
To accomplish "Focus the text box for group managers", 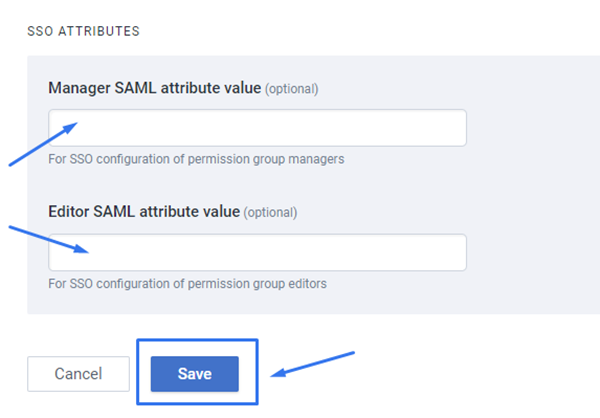I will [257, 128].
